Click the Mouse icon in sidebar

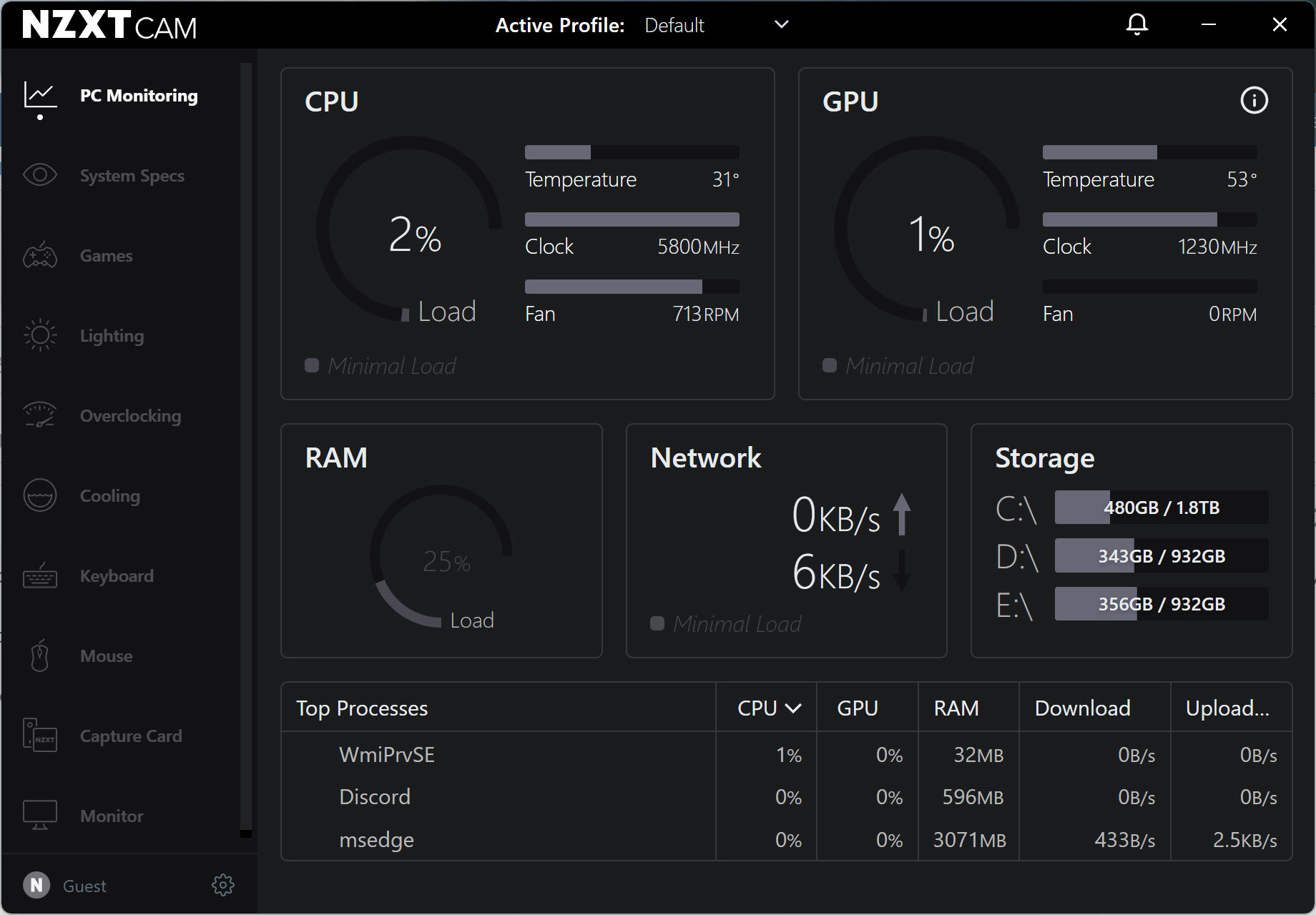pyautogui.click(x=40, y=656)
